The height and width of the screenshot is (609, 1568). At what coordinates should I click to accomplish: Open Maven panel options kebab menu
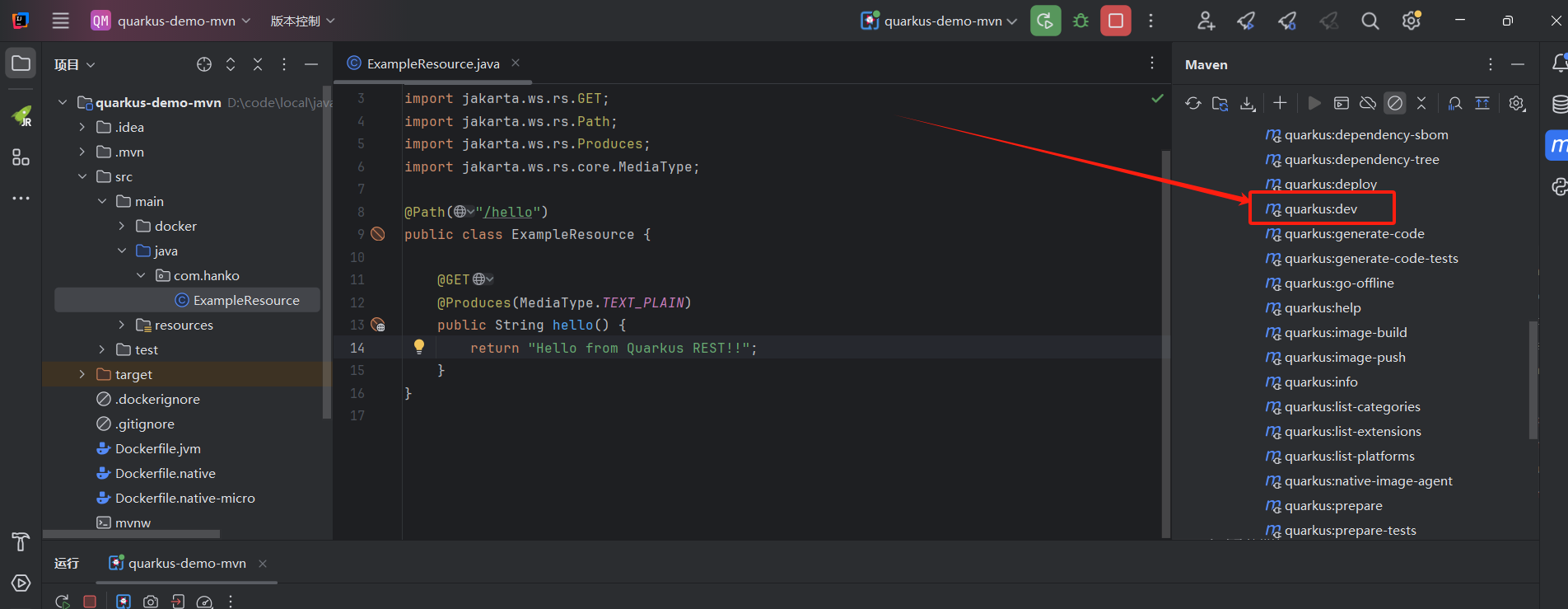point(1491,64)
